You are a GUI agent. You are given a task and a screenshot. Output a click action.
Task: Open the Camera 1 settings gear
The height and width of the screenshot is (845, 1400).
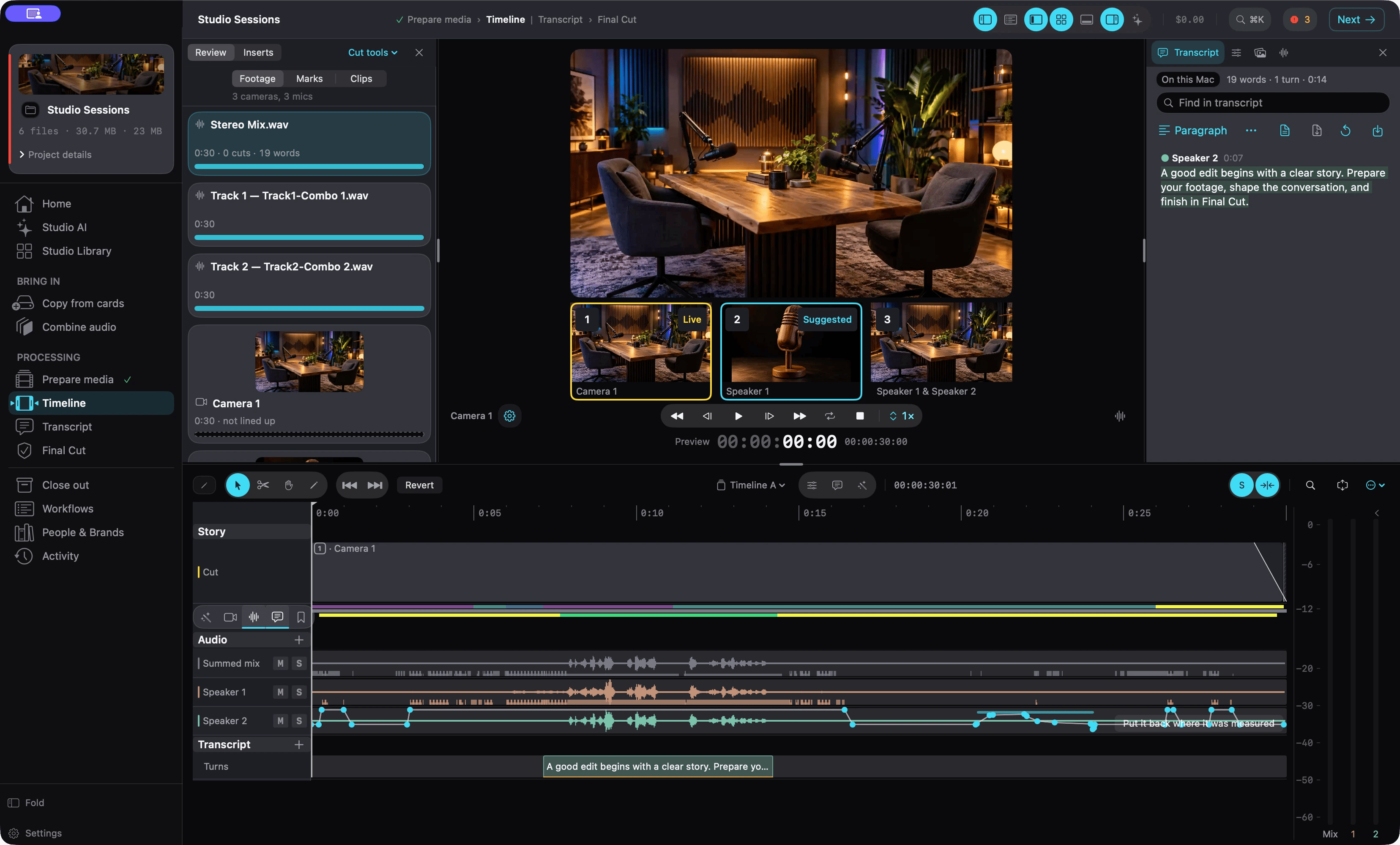tap(510, 416)
